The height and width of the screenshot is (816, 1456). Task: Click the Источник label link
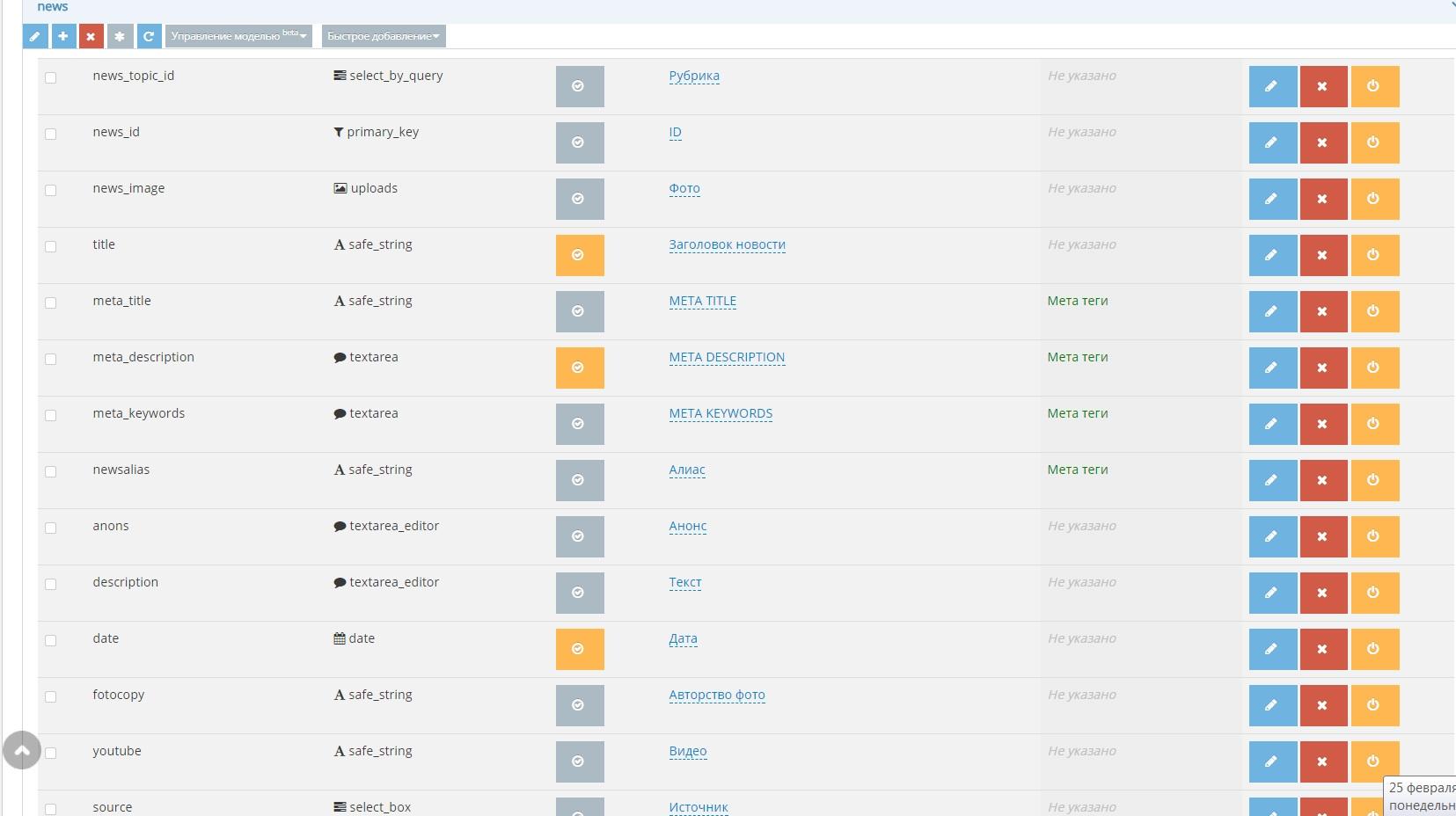699,807
